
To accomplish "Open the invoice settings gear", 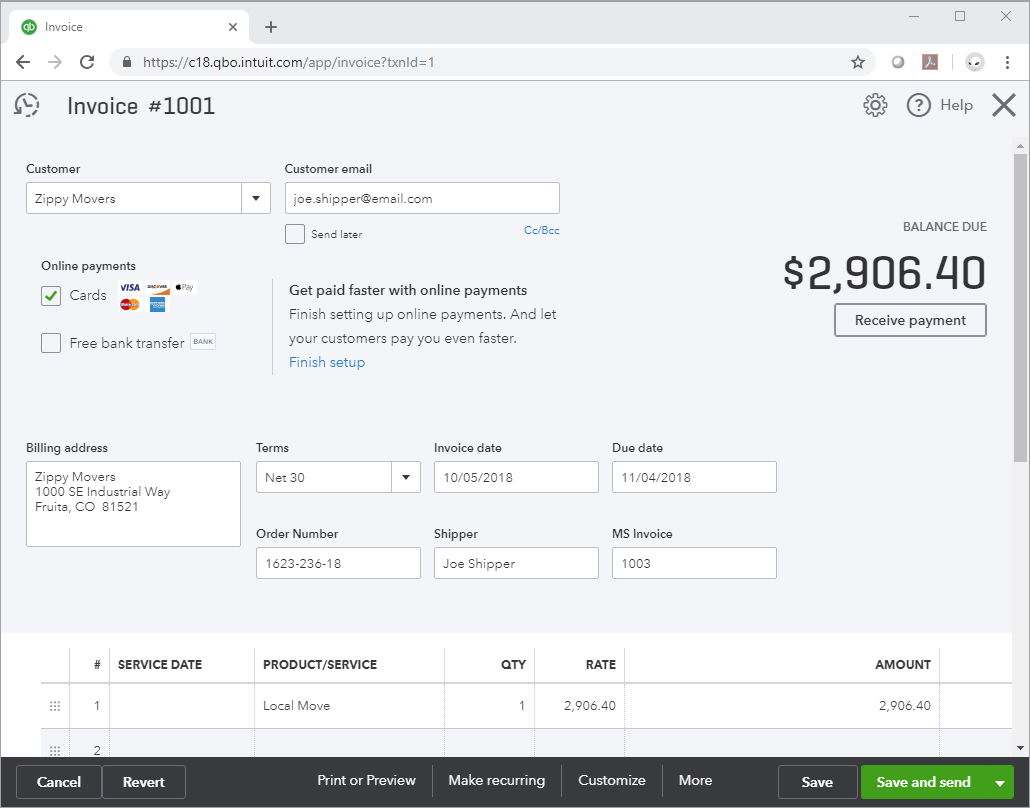I will pyautogui.click(x=875, y=105).
